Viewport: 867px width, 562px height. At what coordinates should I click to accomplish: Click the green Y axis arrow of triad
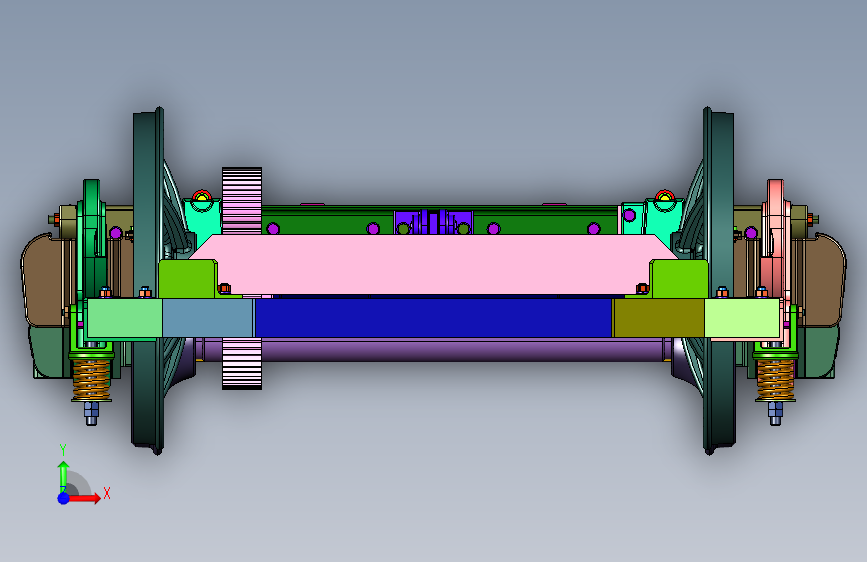tap(64, 476)
